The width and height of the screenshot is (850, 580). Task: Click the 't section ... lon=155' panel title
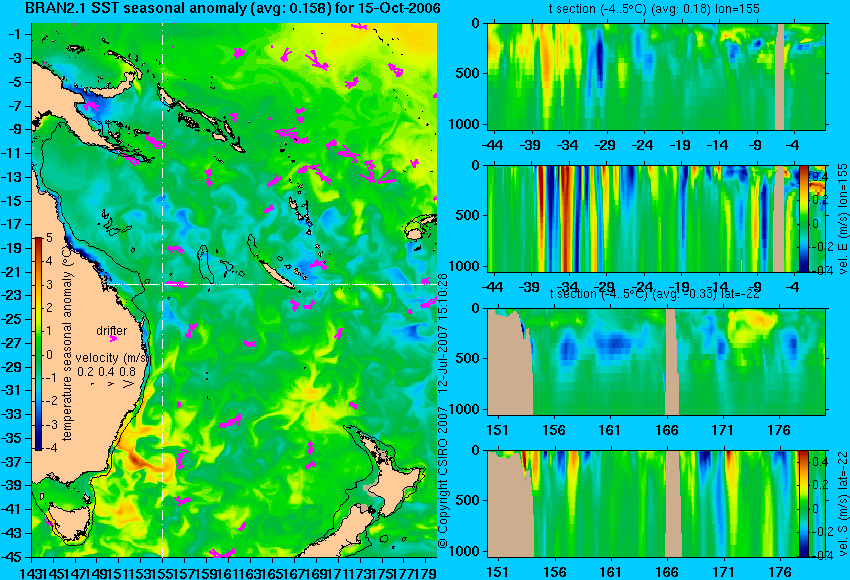click(x=654, y=9)
